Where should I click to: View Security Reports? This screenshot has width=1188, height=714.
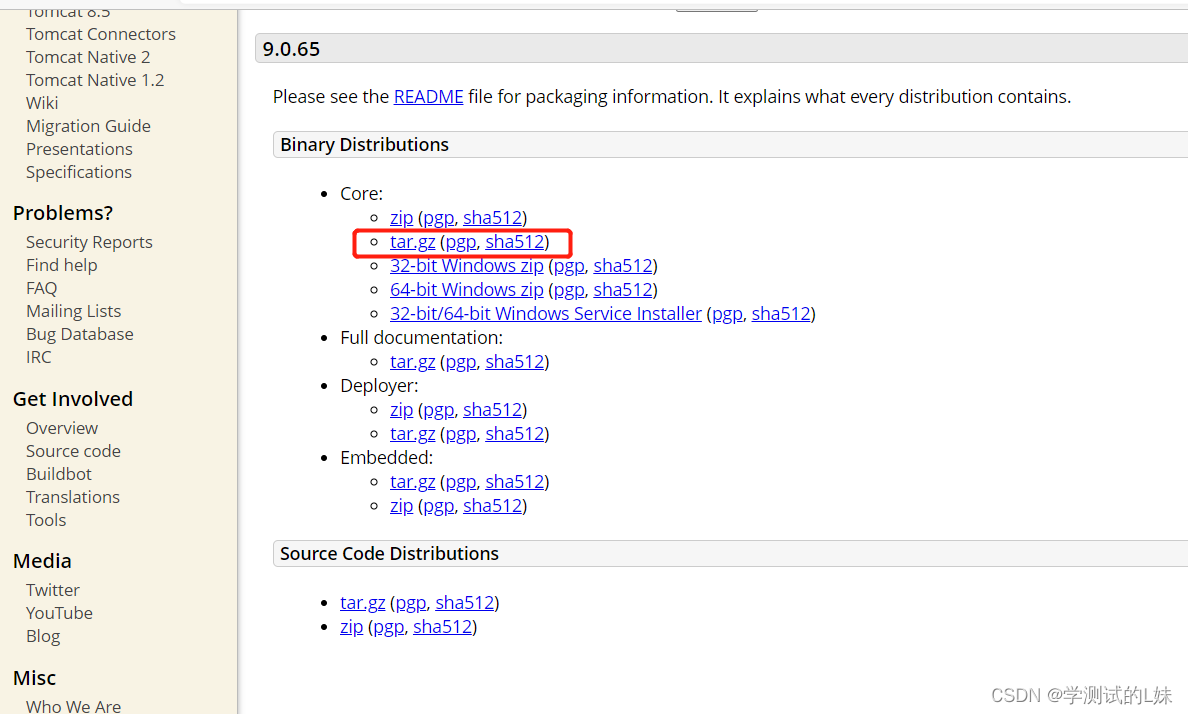pyautogui.click(x=89, y=242)
